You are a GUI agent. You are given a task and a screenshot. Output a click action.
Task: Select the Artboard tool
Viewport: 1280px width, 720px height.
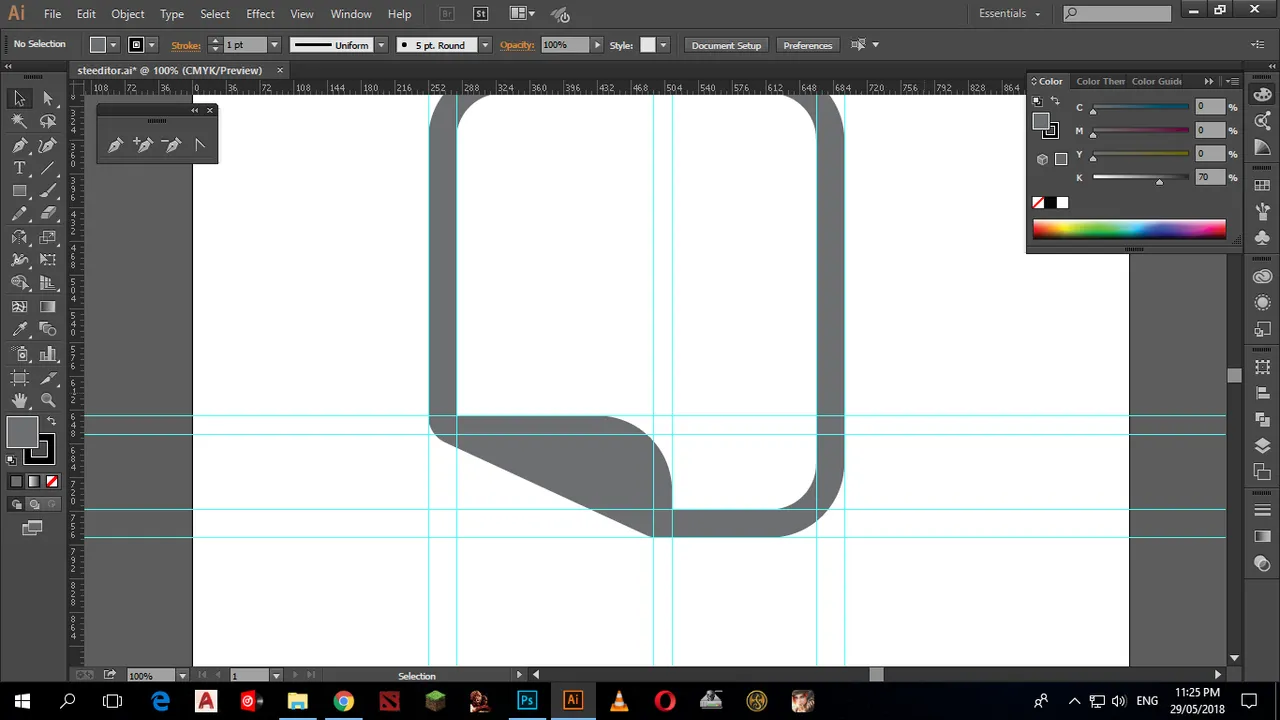(19, 377)
